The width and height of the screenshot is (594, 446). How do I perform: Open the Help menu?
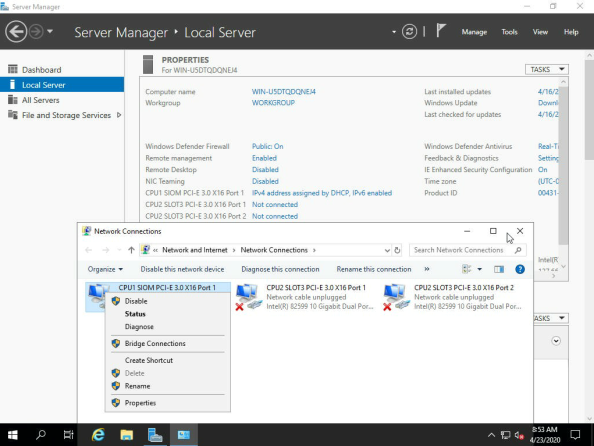tap(571, 32)
